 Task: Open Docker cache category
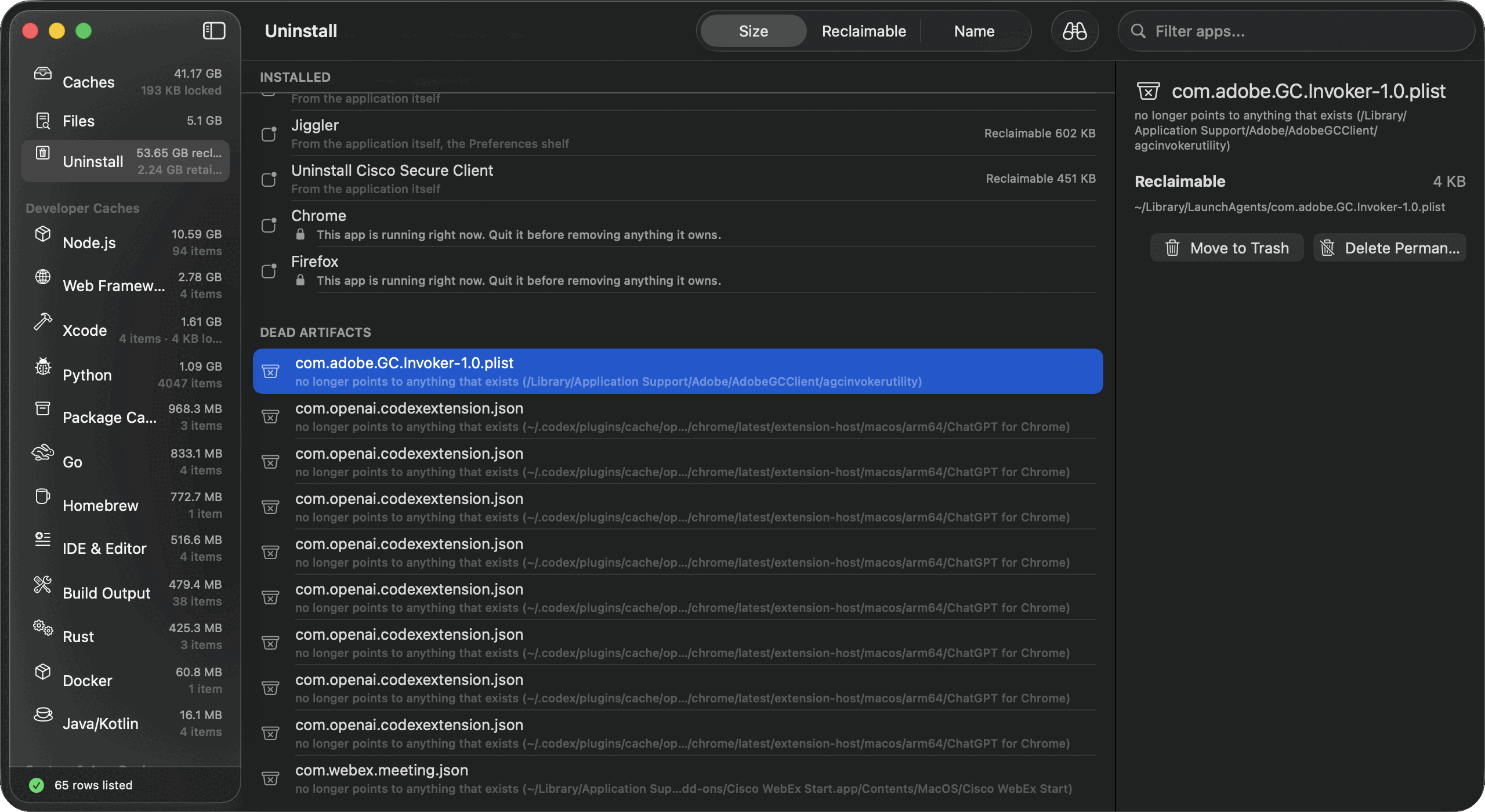coord(125,680)
